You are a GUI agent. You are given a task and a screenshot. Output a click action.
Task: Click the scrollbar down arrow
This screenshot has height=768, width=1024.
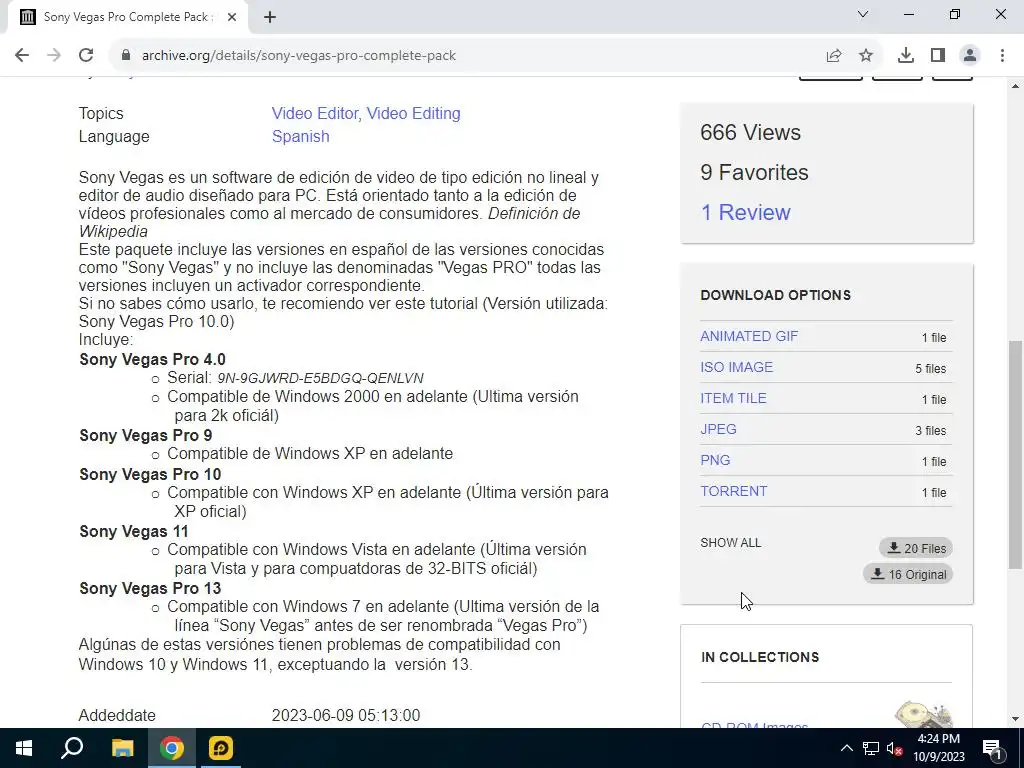click(1015, 719)
